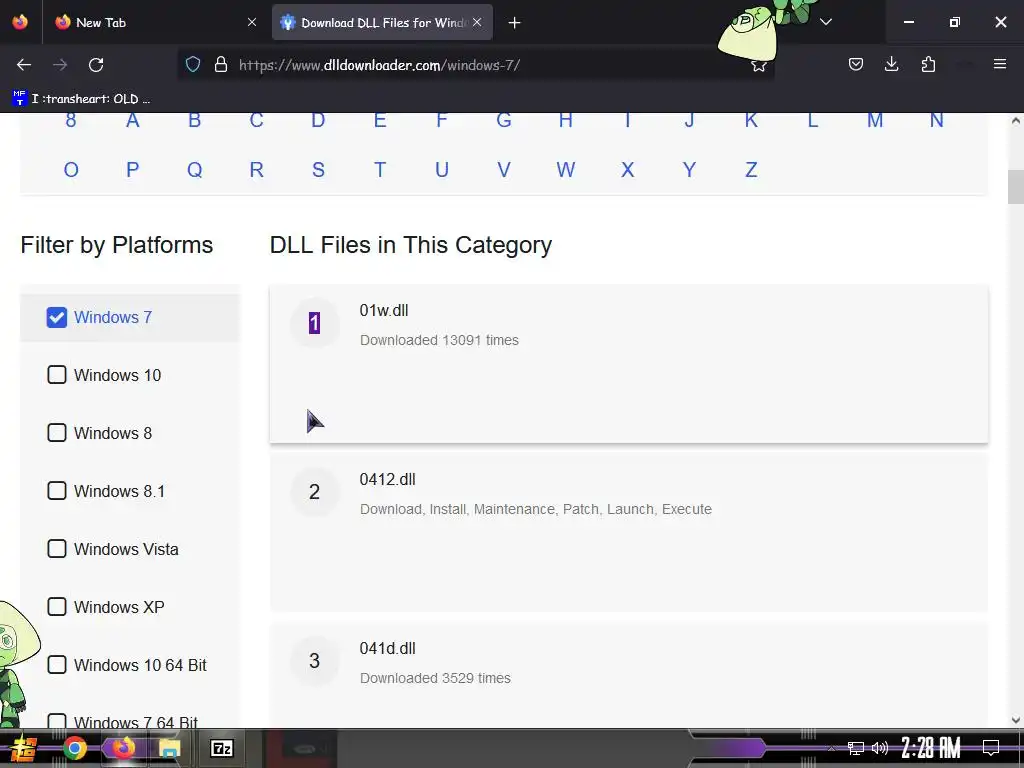Click number badge 2 for 0412.dll
This screenshot has width=1024, height=768.
(x=314, y=492)
